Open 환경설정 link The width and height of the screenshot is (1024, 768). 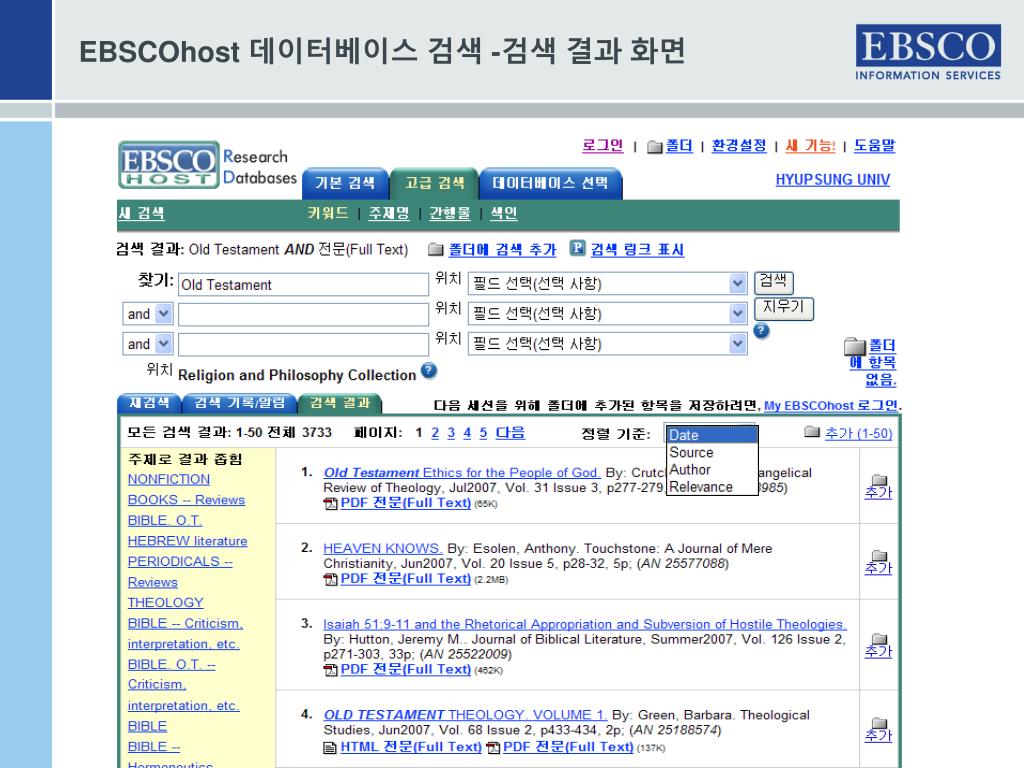tap(739, 146)
